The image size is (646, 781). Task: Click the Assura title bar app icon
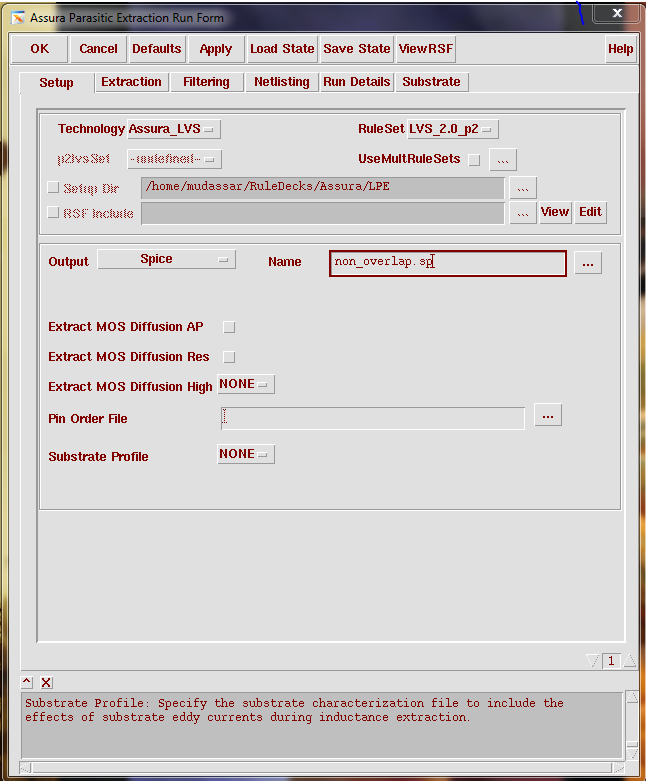(x=18, y=18)
